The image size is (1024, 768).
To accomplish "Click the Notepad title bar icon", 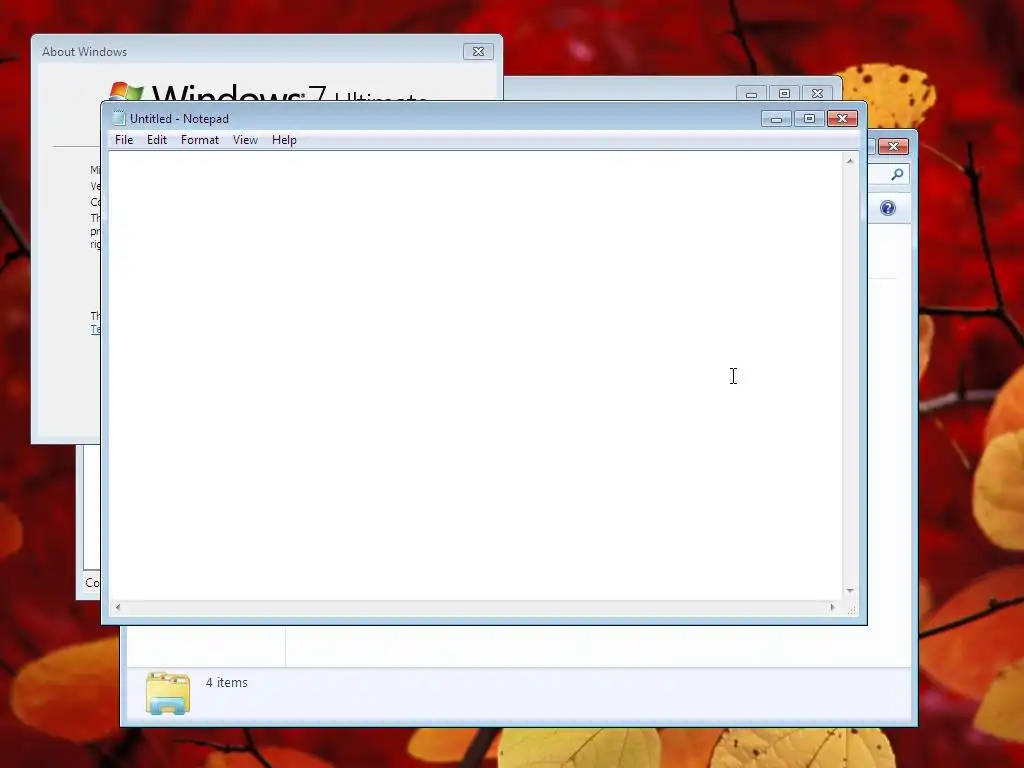I will click(118, 118).
